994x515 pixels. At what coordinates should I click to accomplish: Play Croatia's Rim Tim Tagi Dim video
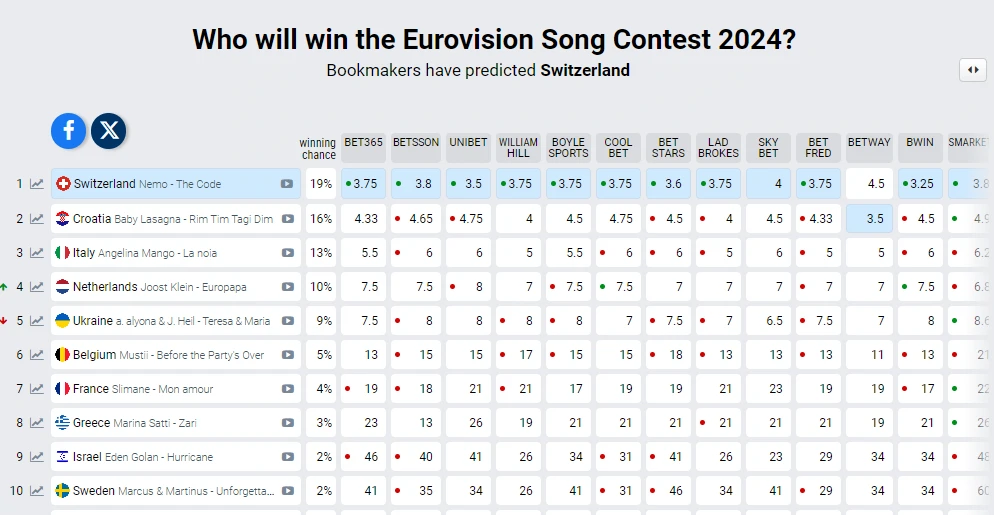[288, 219]
